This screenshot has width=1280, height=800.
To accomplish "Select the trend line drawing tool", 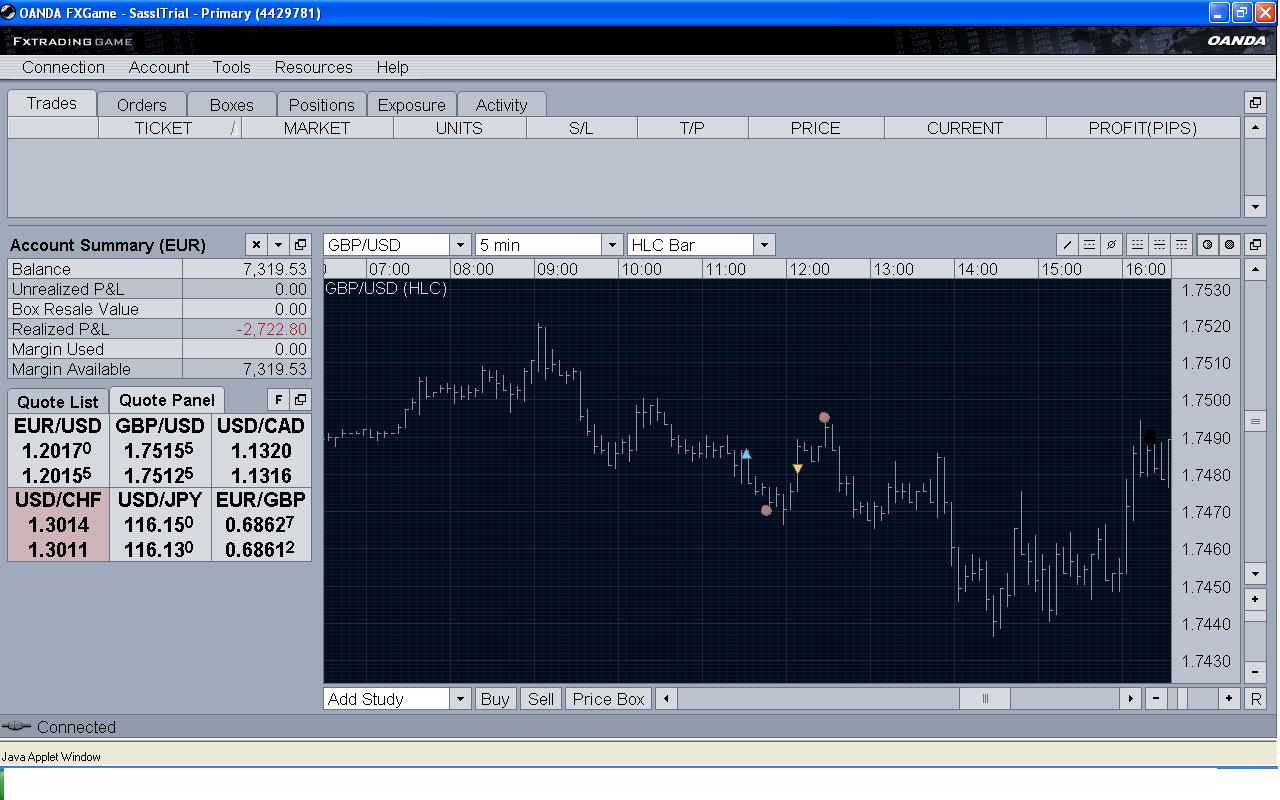I will coord(1067,245).
